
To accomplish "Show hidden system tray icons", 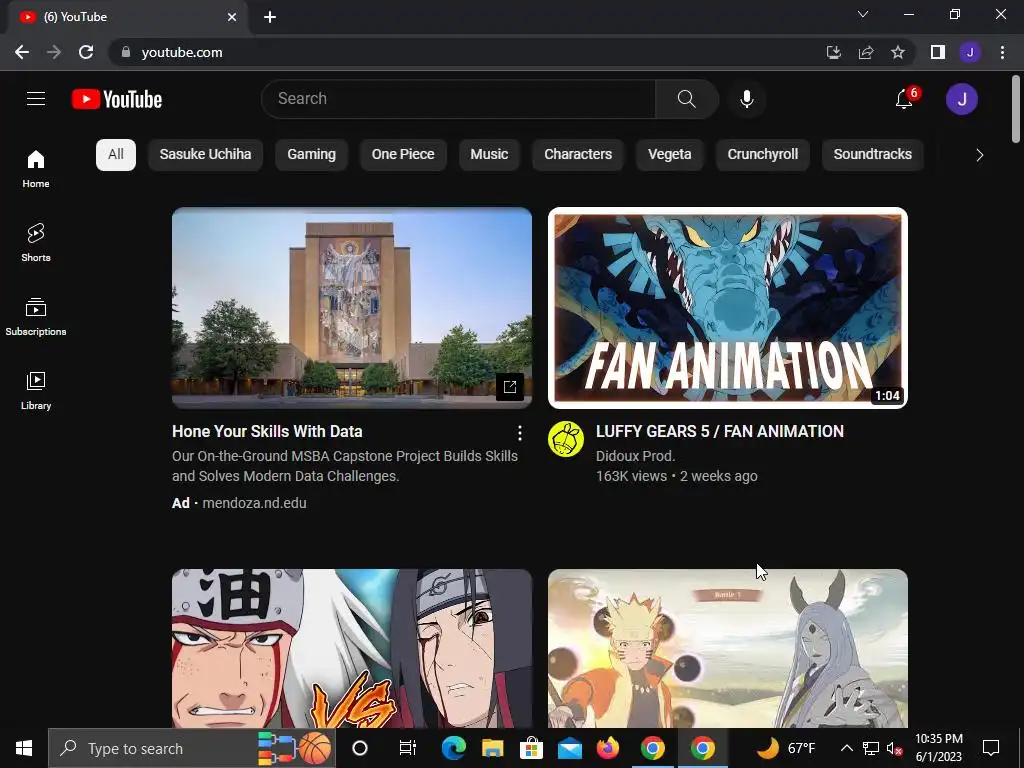I will coord(846,748).
